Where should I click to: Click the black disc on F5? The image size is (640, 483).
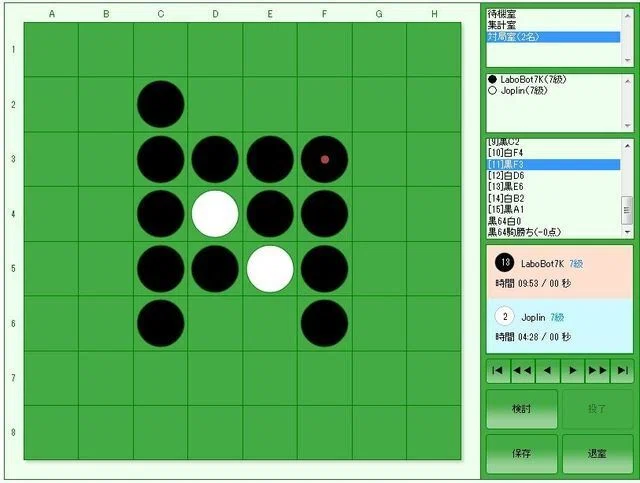tap(324, 269)
